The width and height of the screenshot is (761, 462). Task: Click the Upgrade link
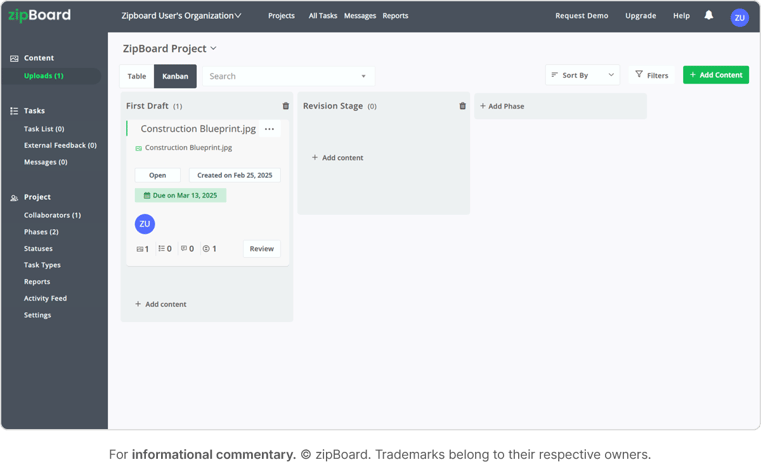click(x=640, y=16)
